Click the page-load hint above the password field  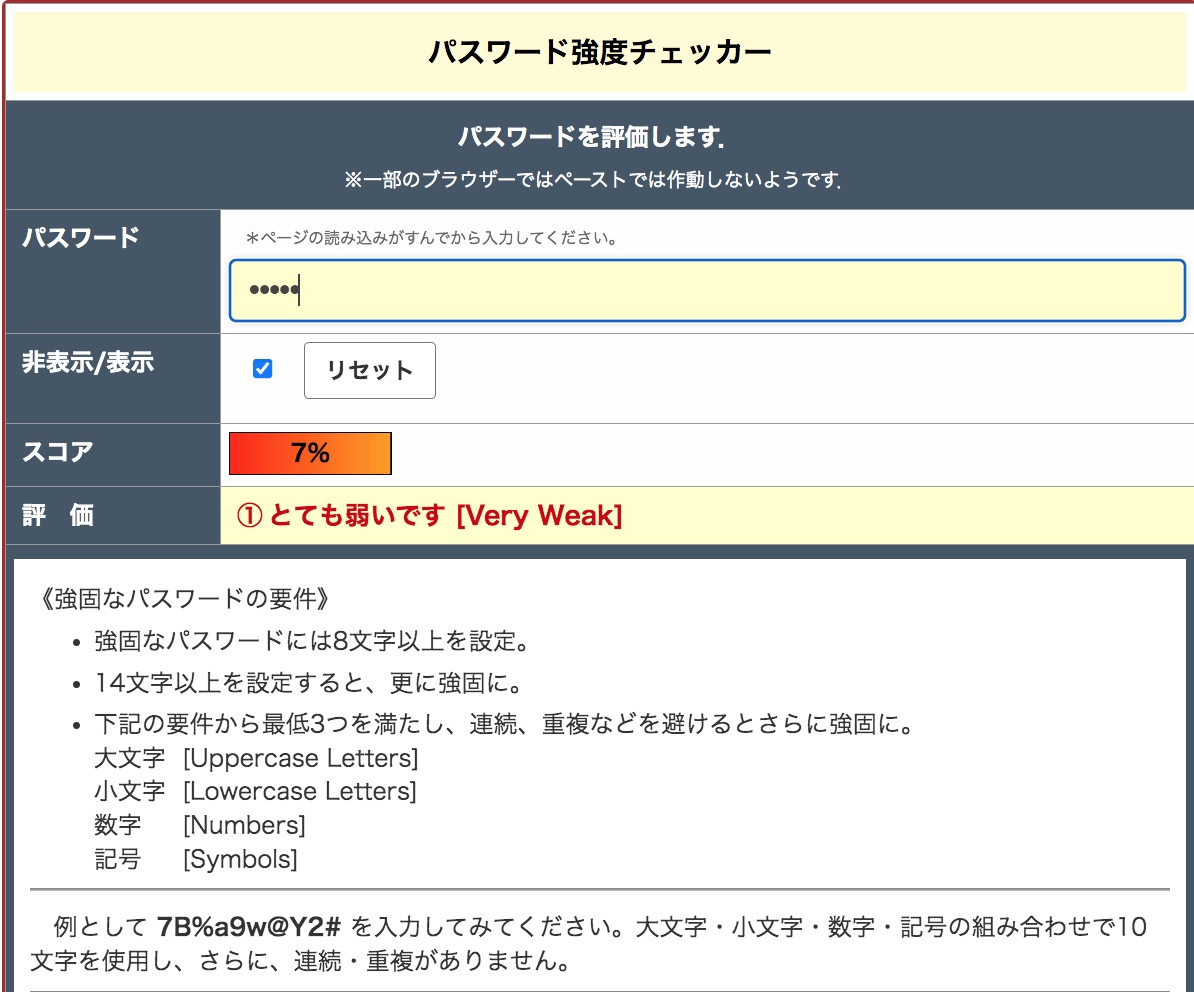coord(431,238)
